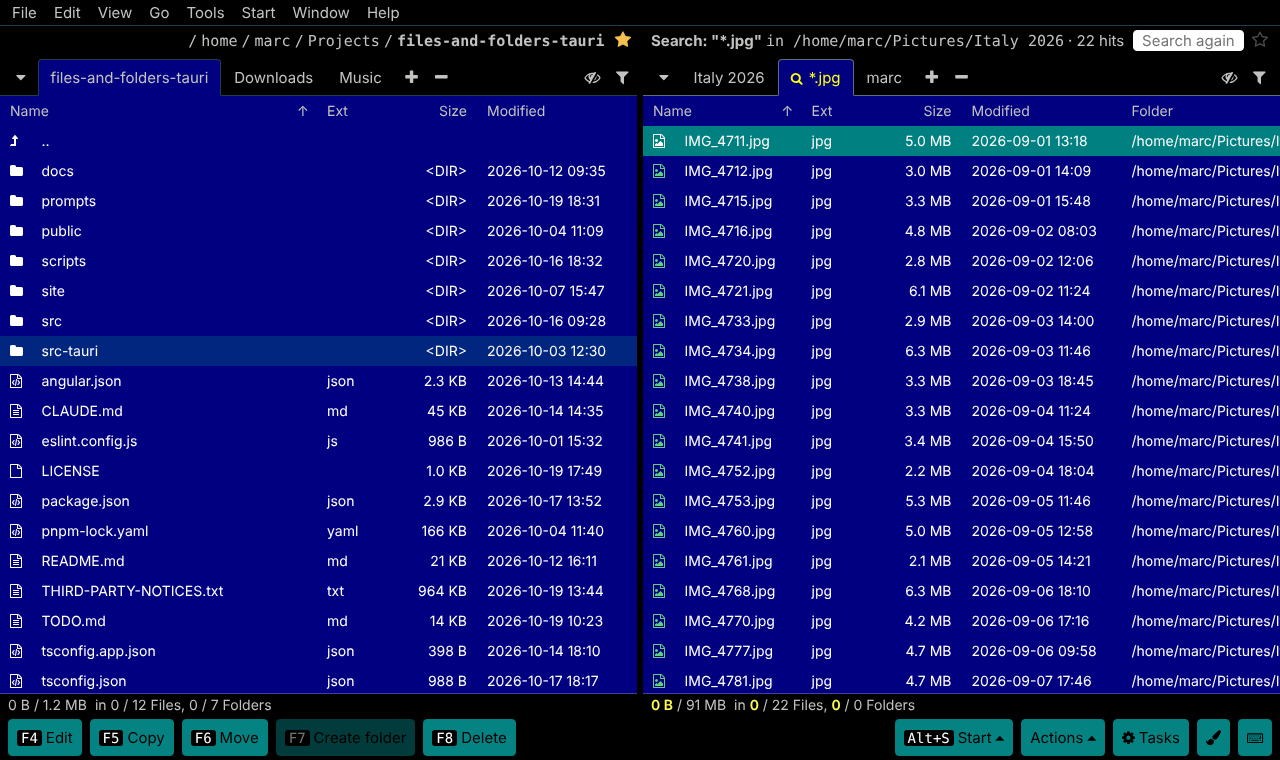
Task: Click the src-tauri folder icon
Action: (x=16, y=351)
